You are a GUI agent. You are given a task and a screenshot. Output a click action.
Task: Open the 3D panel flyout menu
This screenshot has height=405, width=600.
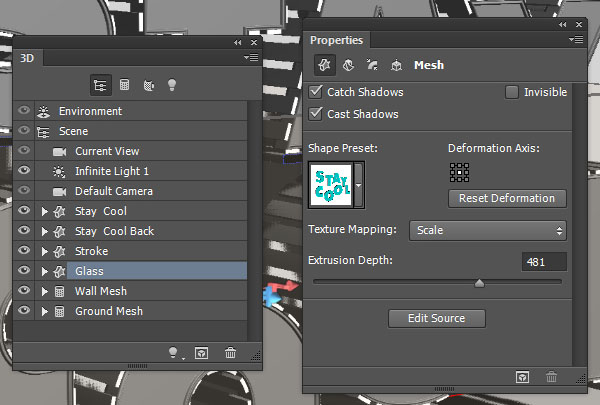pos(251,57)
